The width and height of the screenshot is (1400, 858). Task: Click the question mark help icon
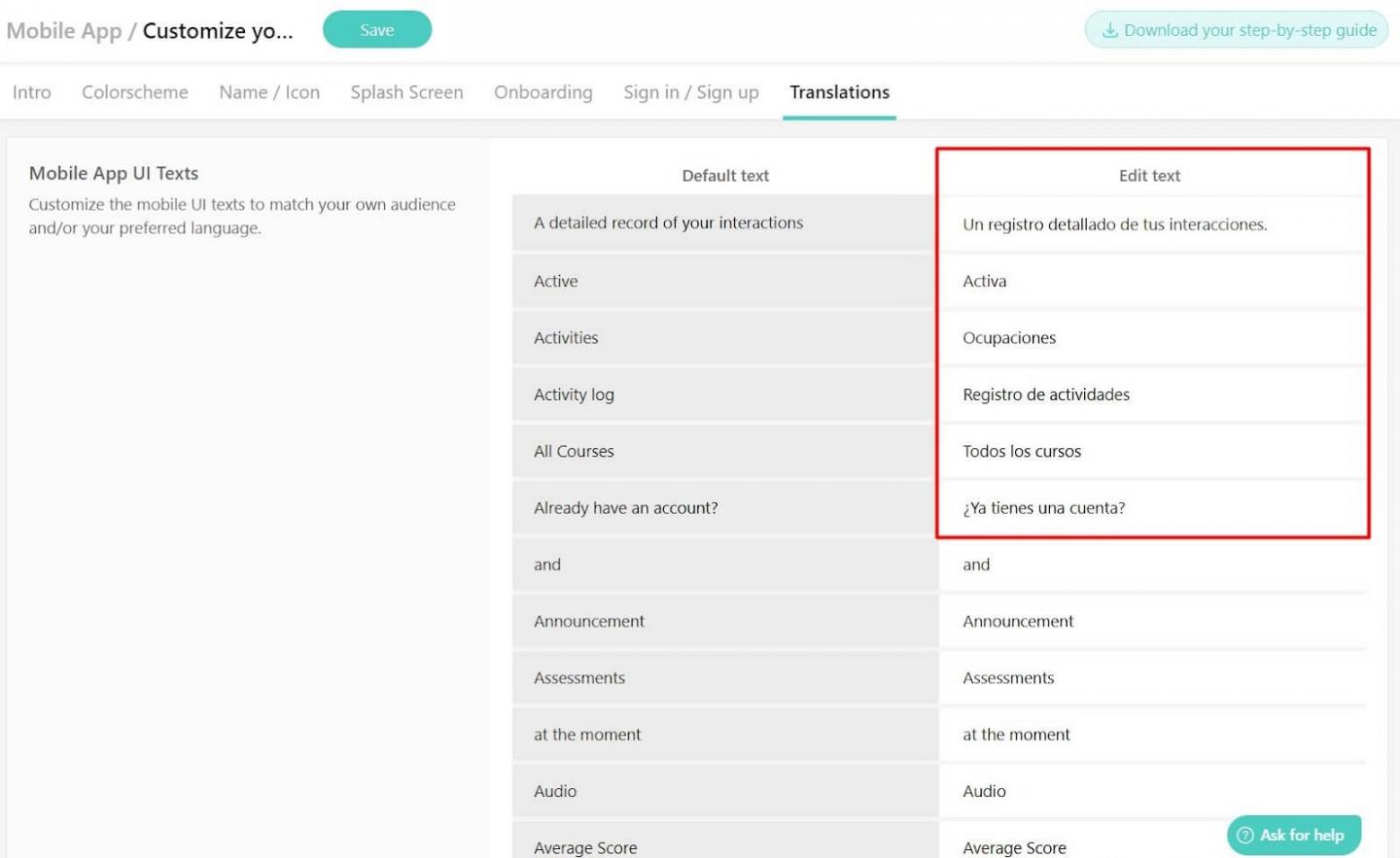point(1244,835)
